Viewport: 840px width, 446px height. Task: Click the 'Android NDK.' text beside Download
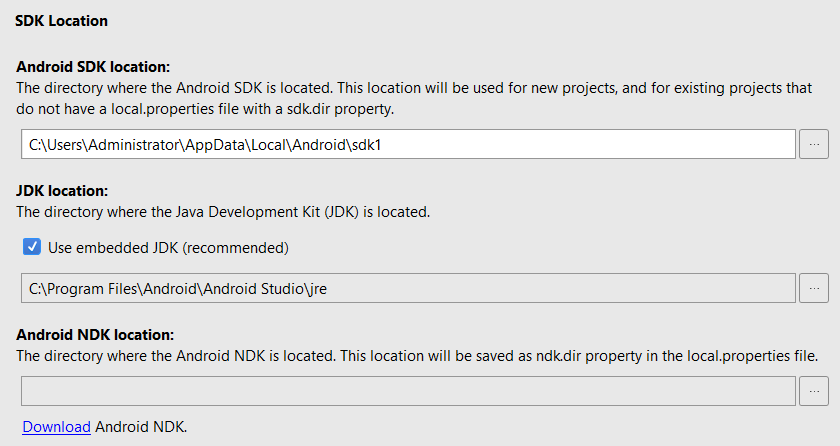click(141, 427)
